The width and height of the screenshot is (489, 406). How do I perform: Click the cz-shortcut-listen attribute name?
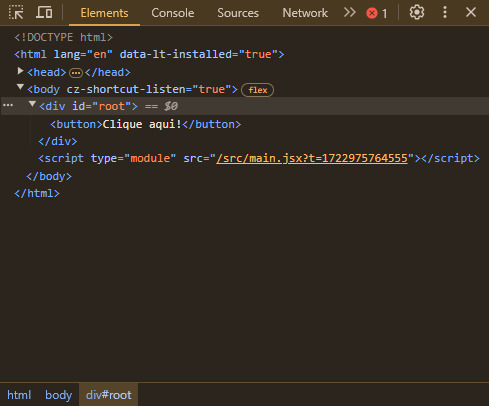coord(129,89)
